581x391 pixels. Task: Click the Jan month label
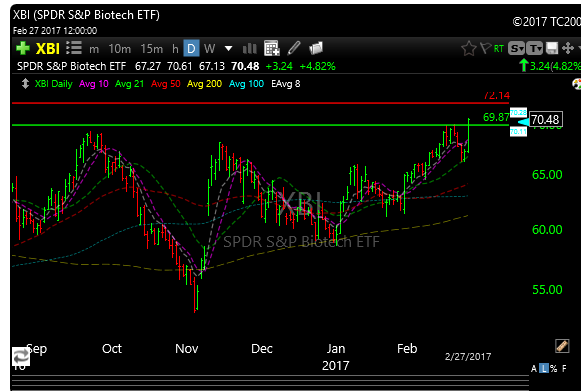[x=336, y=348]
